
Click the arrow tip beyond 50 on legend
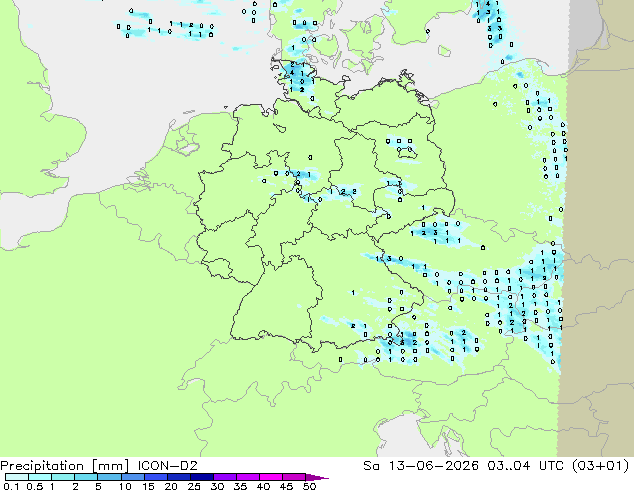317,477
